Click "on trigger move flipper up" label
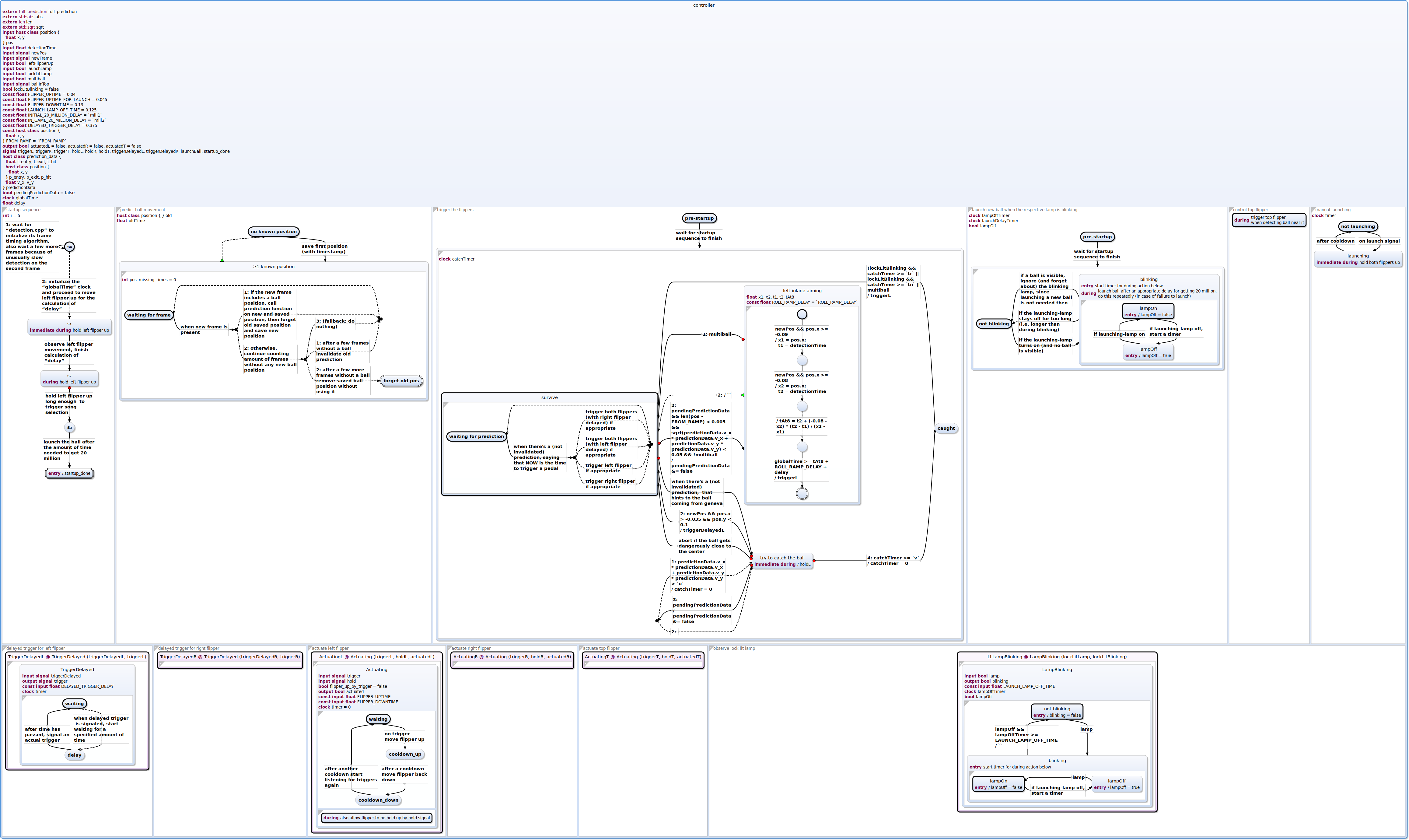 point(404,737)
